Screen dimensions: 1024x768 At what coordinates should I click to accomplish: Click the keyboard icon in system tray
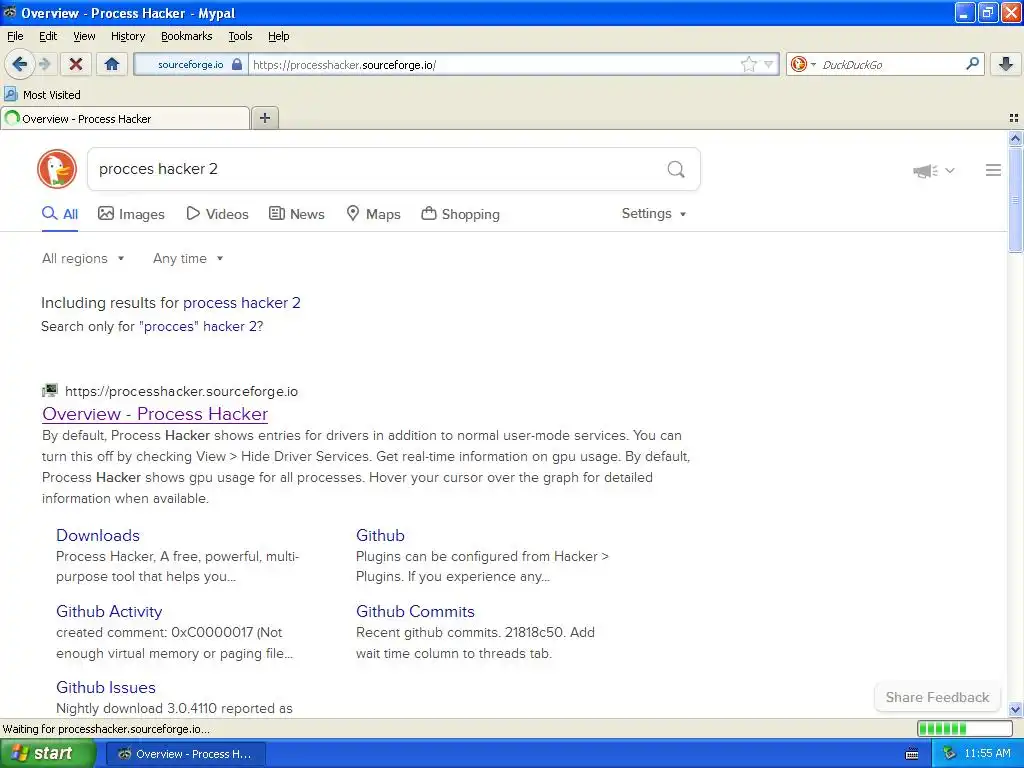[x=912, y=754]
